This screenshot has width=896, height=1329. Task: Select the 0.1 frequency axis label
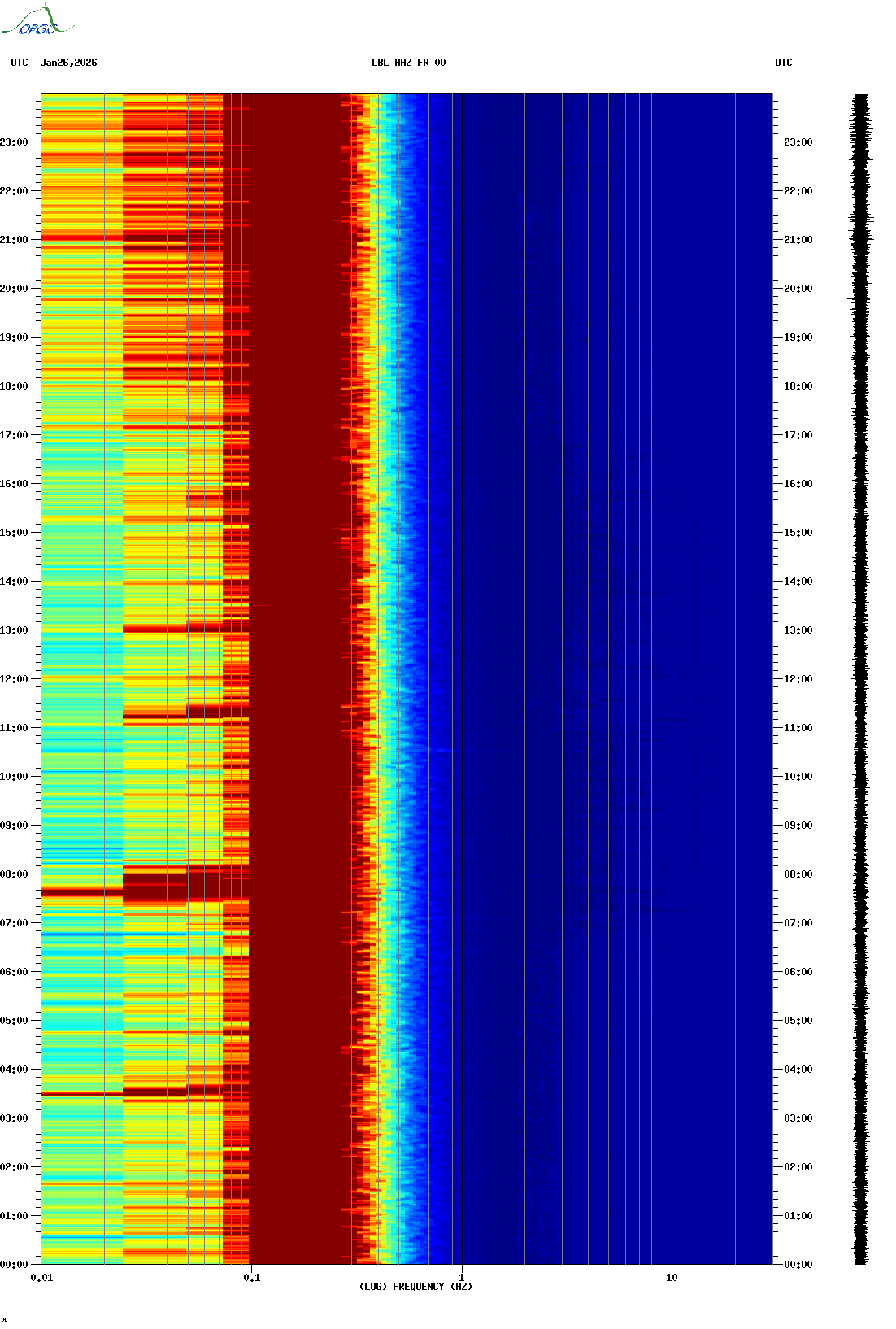coord(251,1278)
